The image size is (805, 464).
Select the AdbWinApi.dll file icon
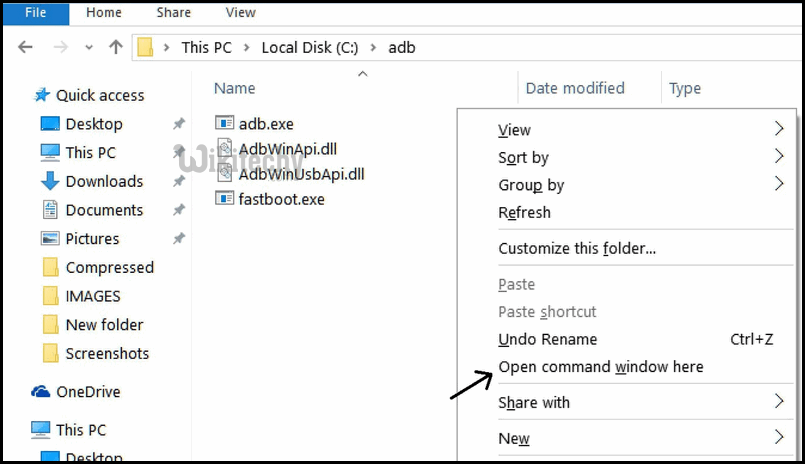(x=224, y=149)
